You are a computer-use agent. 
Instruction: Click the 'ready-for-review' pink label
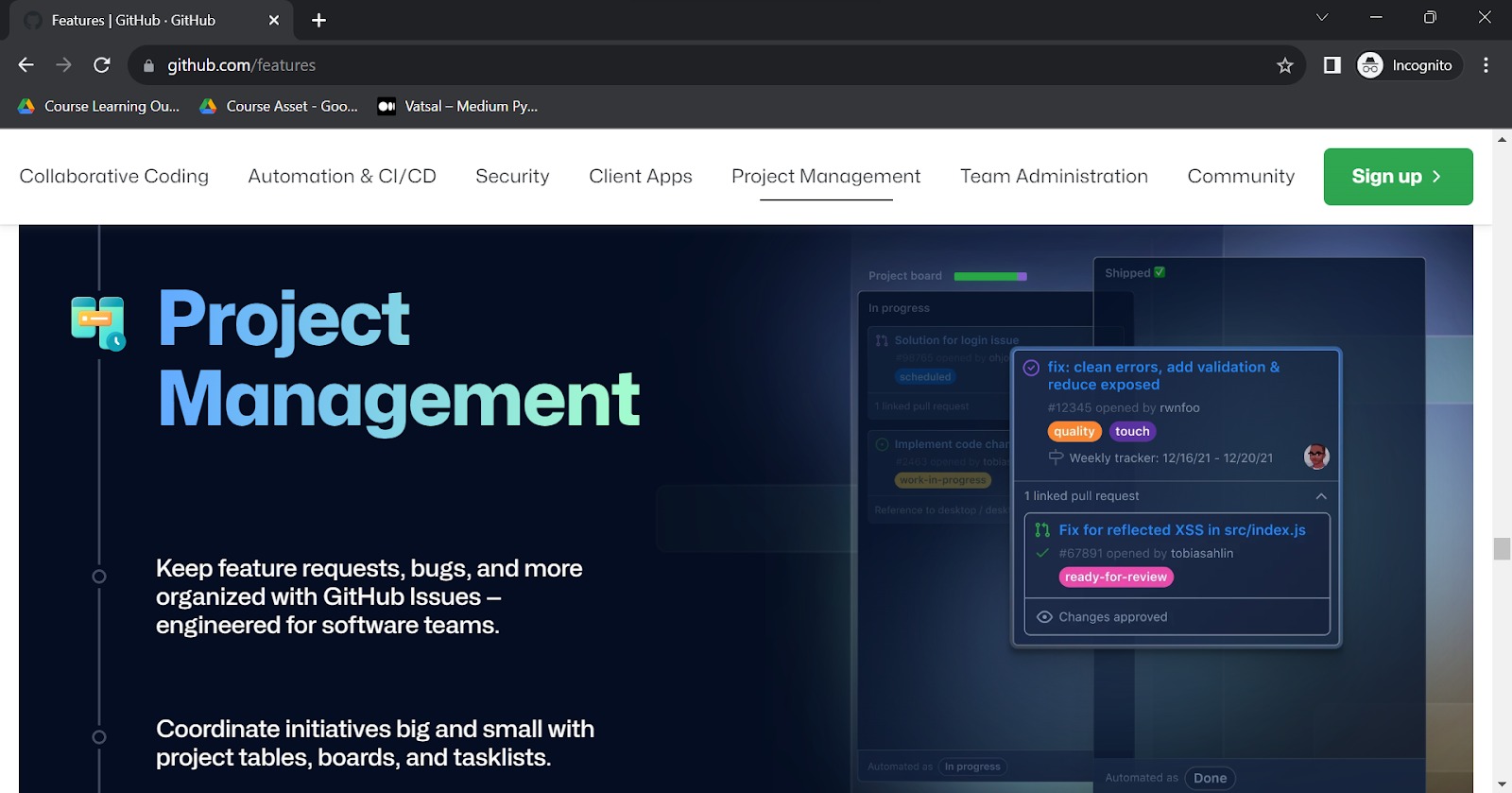1116,577
